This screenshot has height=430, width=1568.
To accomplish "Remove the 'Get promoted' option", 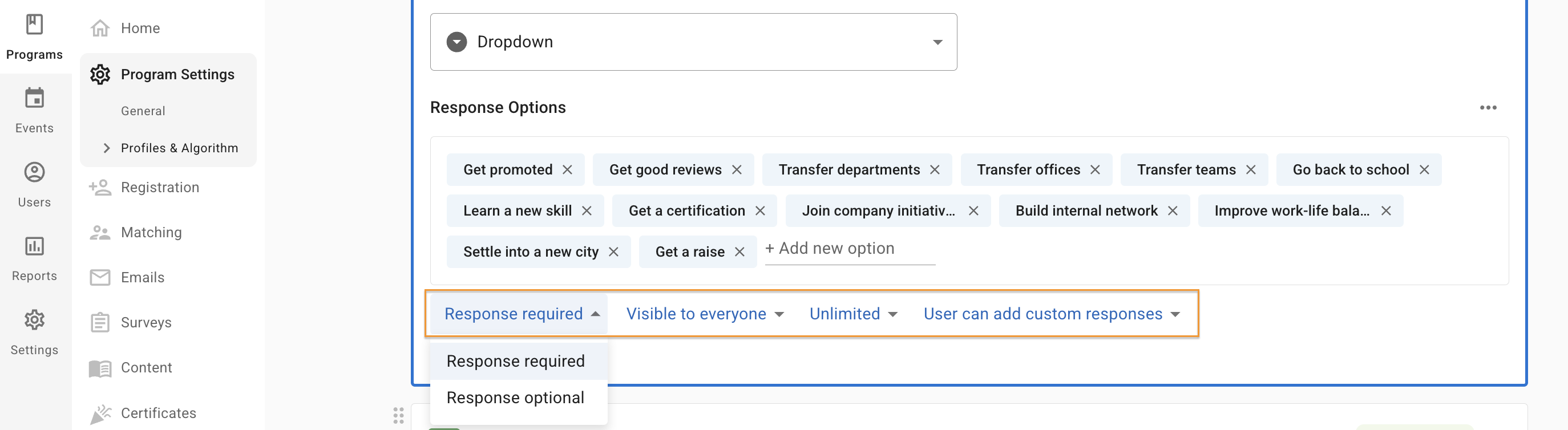I will [567, 170].
